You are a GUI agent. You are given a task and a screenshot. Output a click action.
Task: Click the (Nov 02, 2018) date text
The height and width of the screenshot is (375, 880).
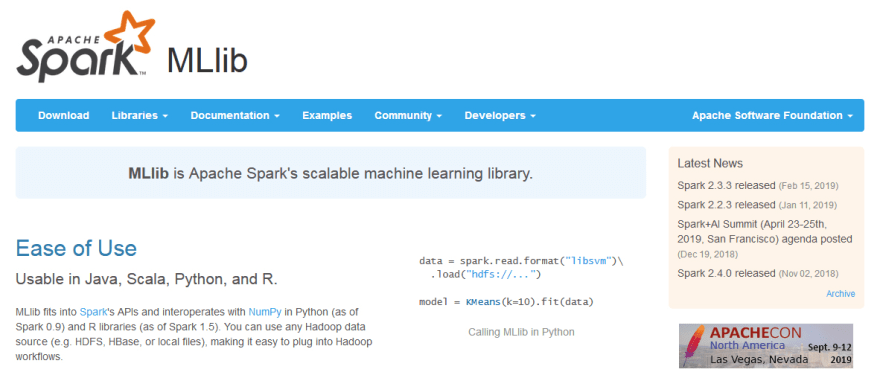pyautogui.click(x=808, y=274)
